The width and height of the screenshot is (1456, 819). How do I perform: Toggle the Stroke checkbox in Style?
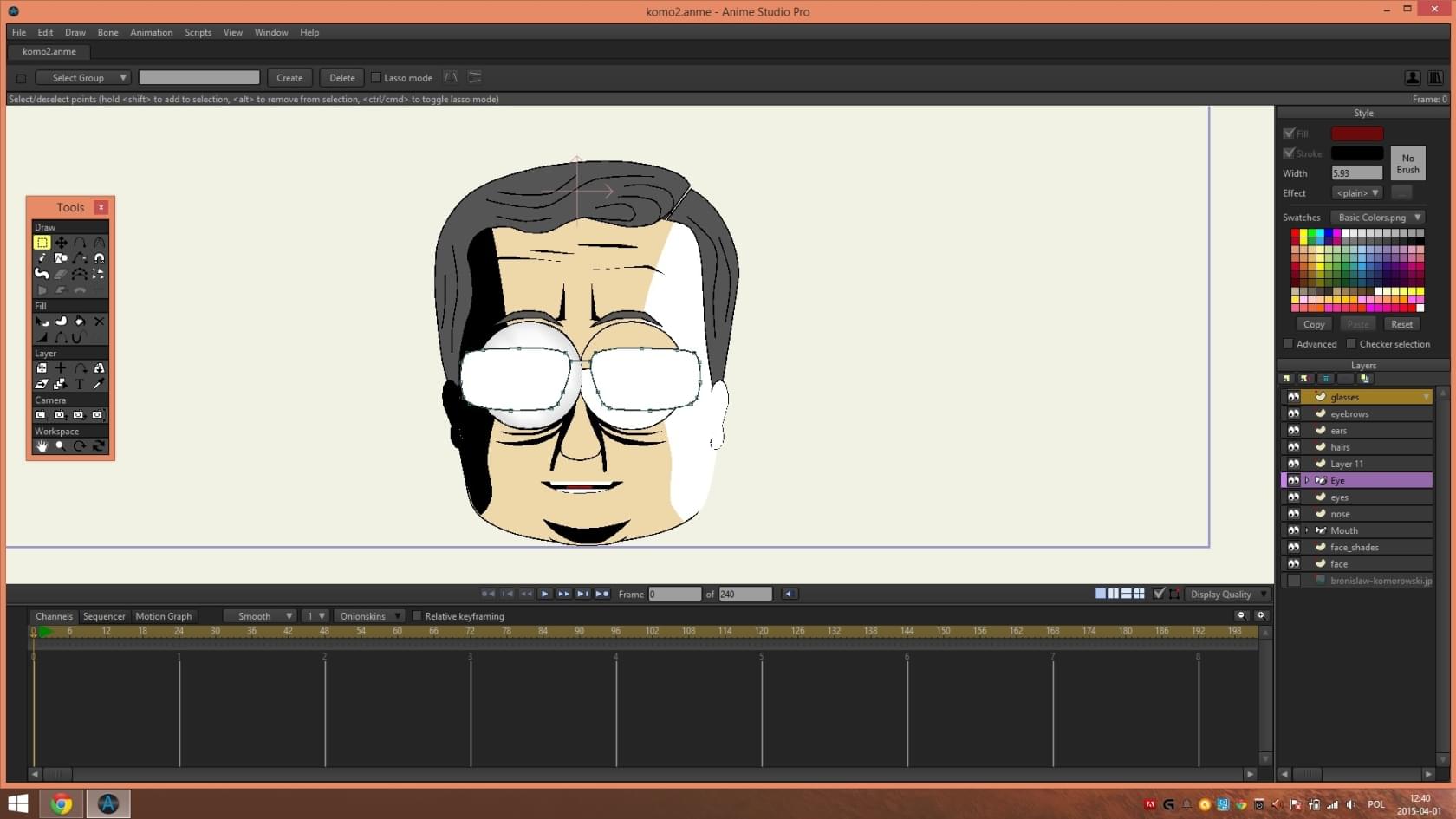click(1289, 153)
